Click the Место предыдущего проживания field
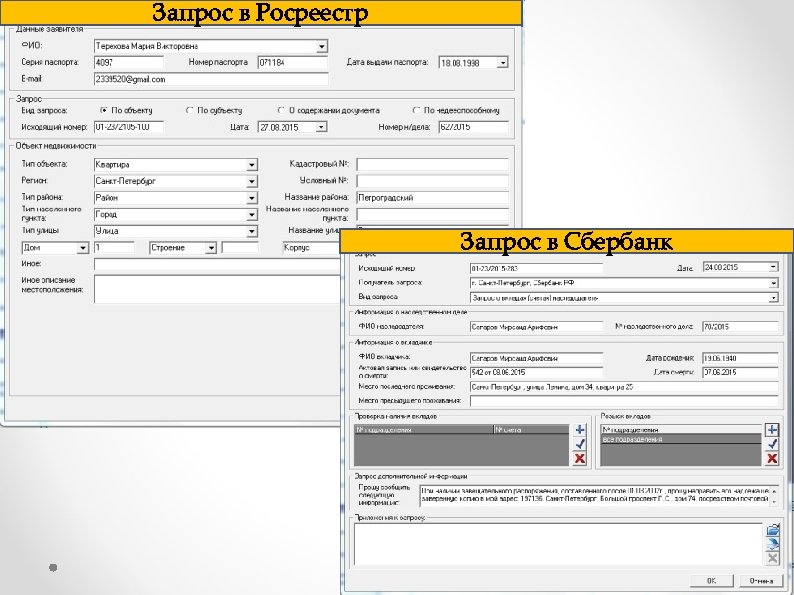The image size is (794, 595). coord(624,401)
